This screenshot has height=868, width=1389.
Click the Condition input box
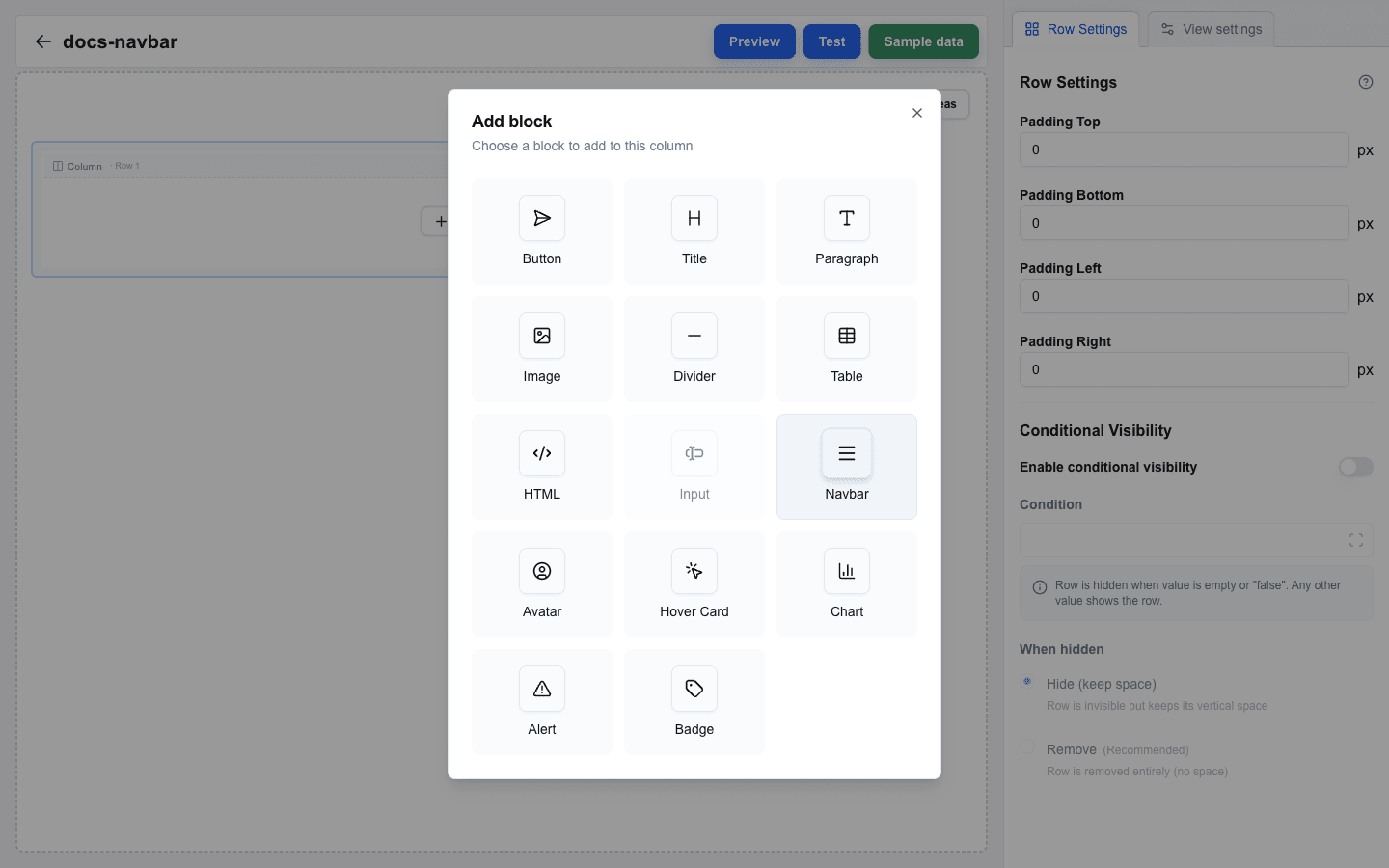pos(1196,540)
